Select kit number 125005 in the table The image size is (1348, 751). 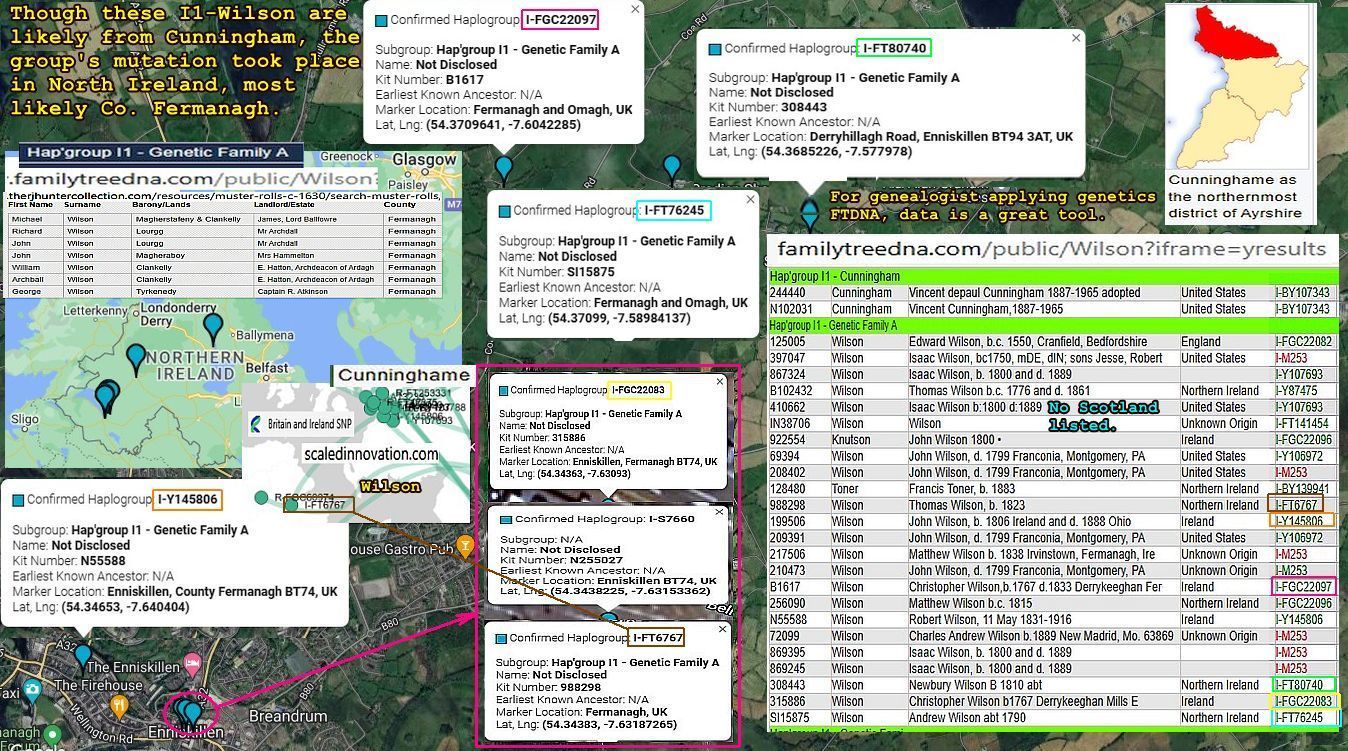coord(788,342)
